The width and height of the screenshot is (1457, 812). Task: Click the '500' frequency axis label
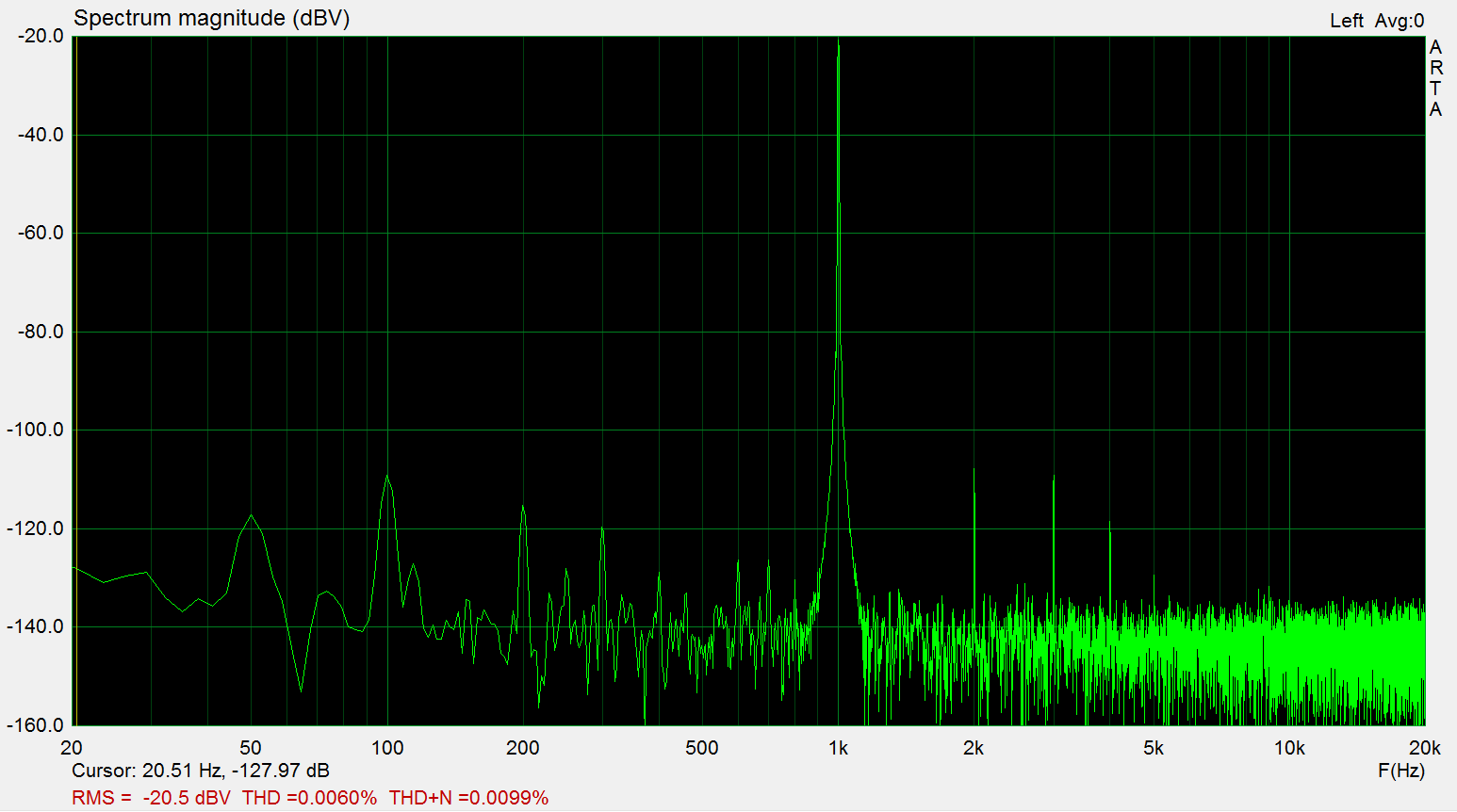point(702,748)
